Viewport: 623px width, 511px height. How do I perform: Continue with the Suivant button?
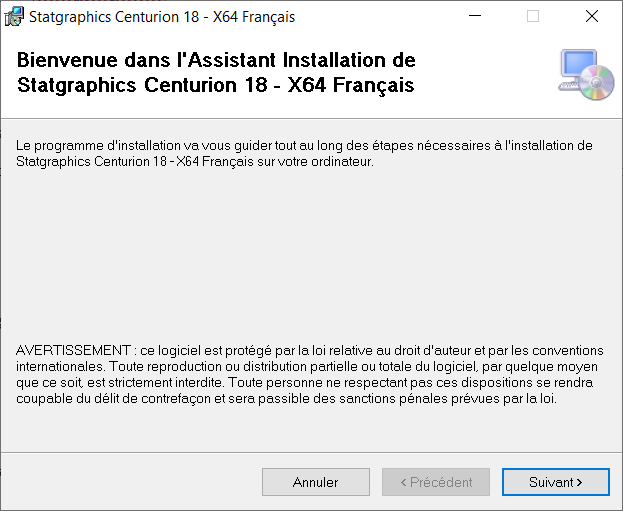[x=555, y=482]
